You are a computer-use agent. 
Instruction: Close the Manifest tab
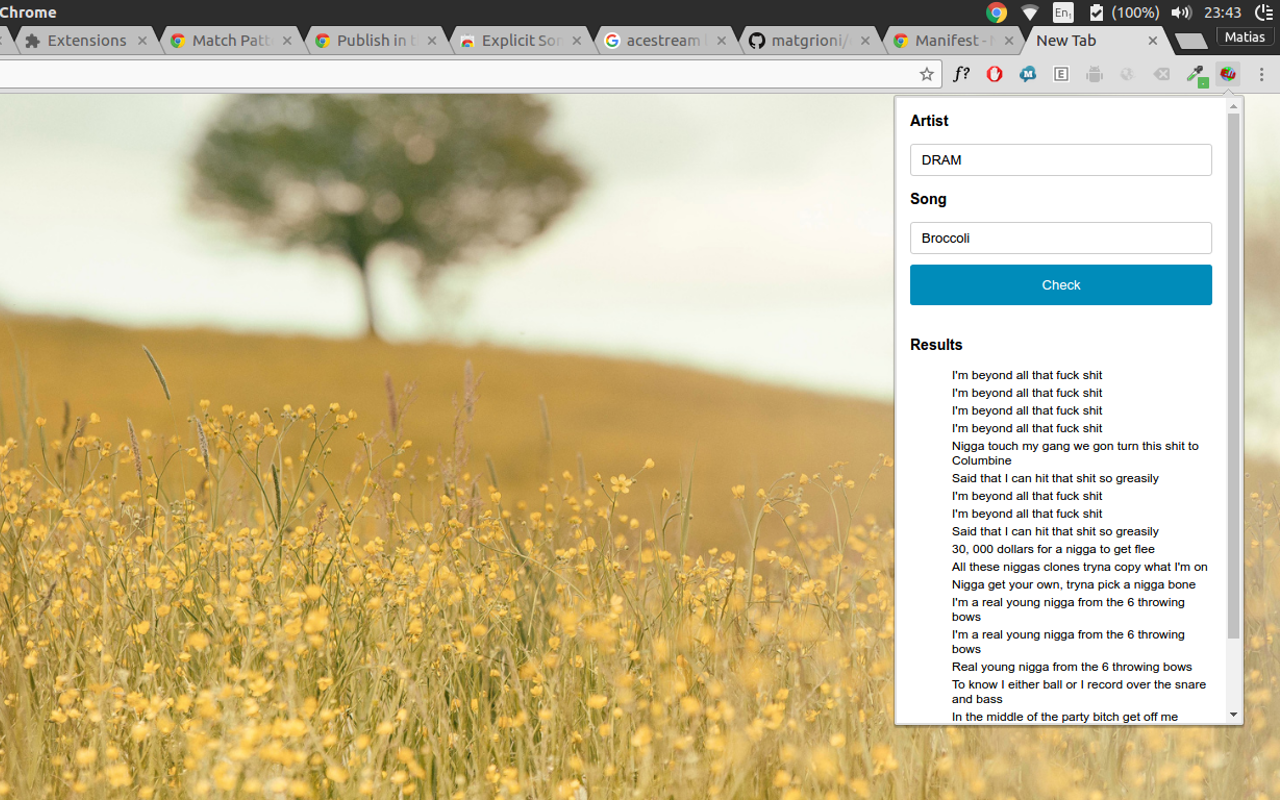1009,41
